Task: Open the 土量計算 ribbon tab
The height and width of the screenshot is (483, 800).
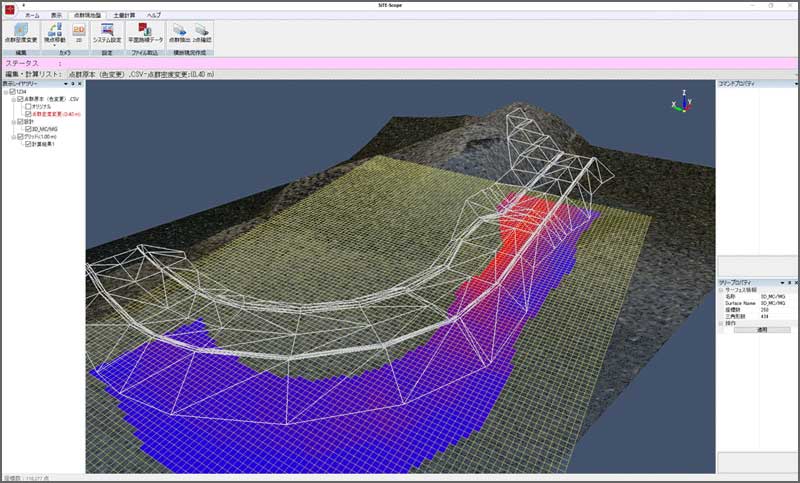Action: click(x=124, y=16)
